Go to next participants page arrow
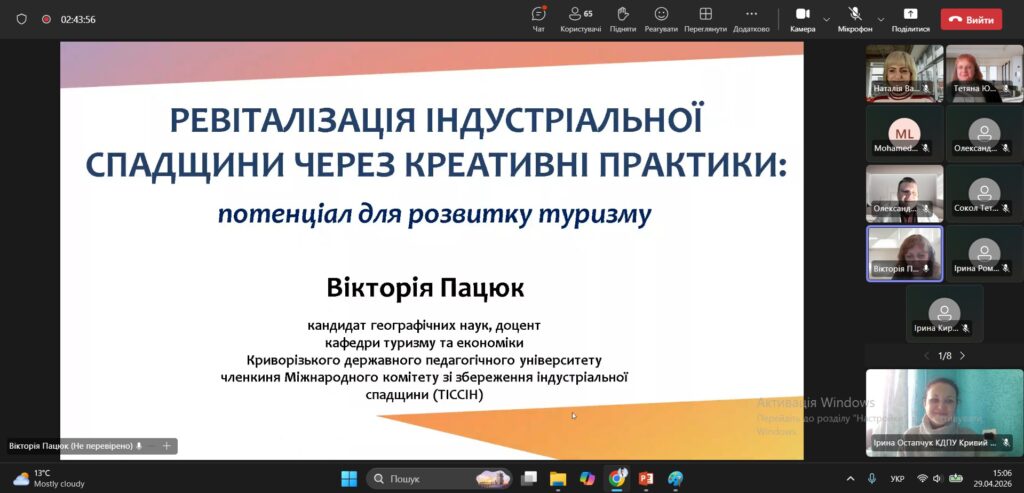The width and height of the screenshot is (1024, 493). (x=962, y=356)
